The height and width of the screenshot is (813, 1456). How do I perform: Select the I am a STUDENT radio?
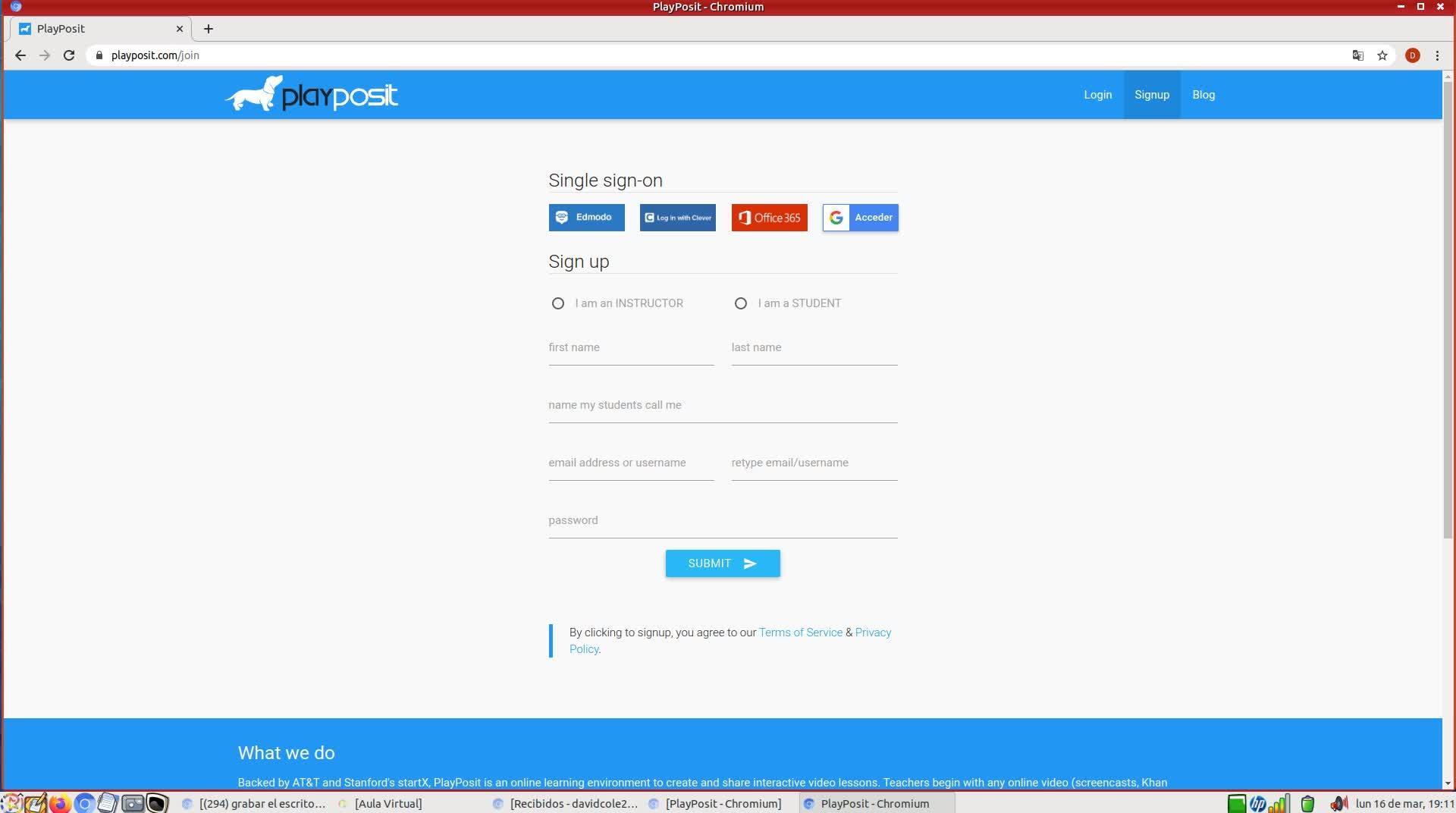[741, 303]
